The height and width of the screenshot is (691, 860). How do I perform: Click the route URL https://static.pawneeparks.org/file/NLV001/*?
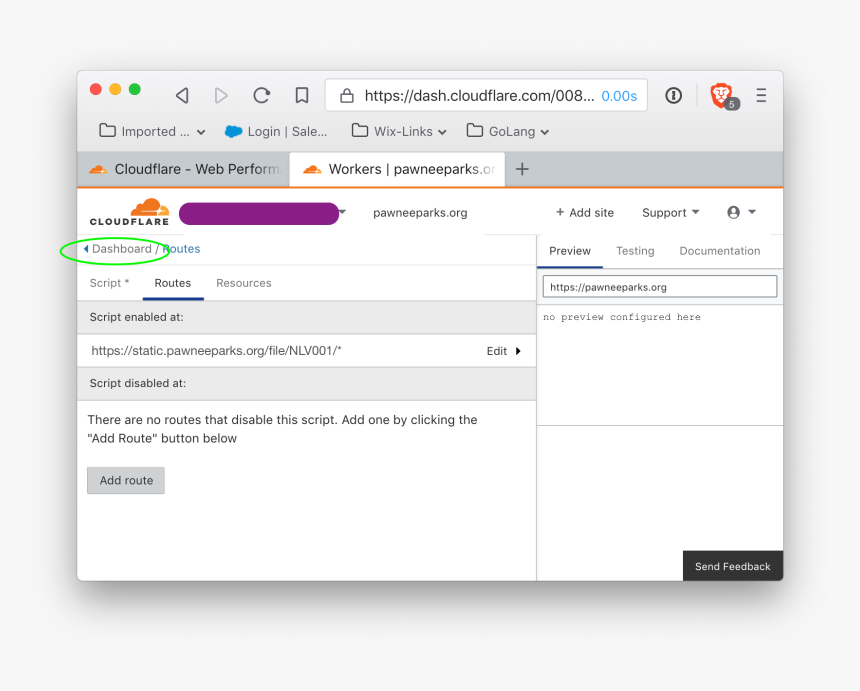point(216,350)
